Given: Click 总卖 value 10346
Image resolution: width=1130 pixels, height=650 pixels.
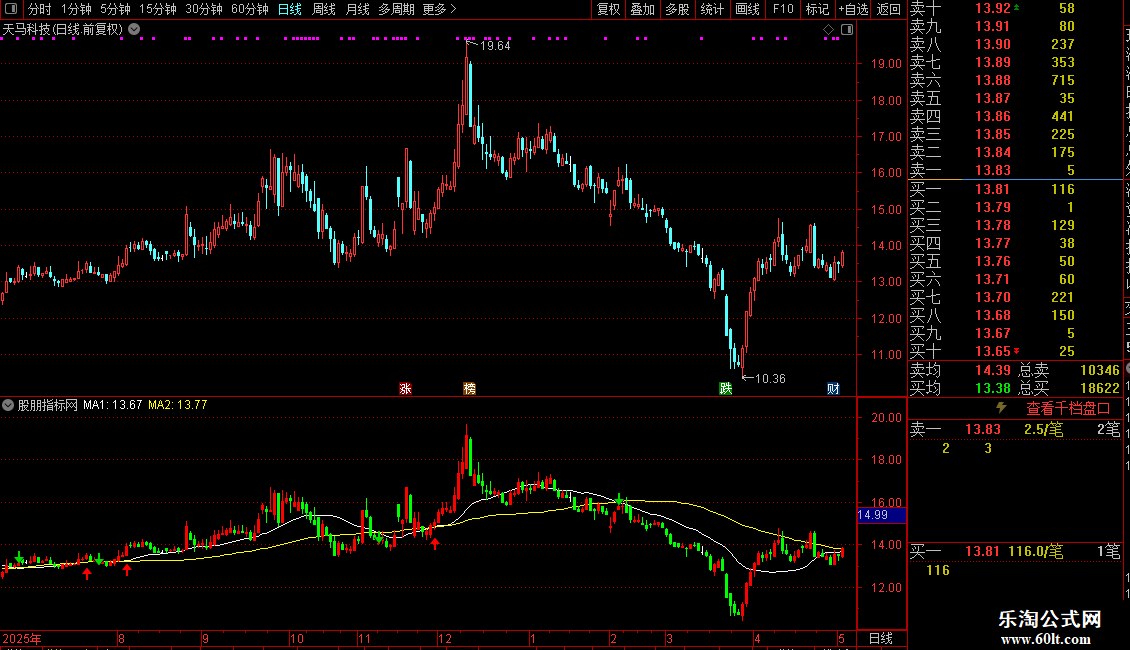Looking at the screenshot, I should tap(1100, 370).
